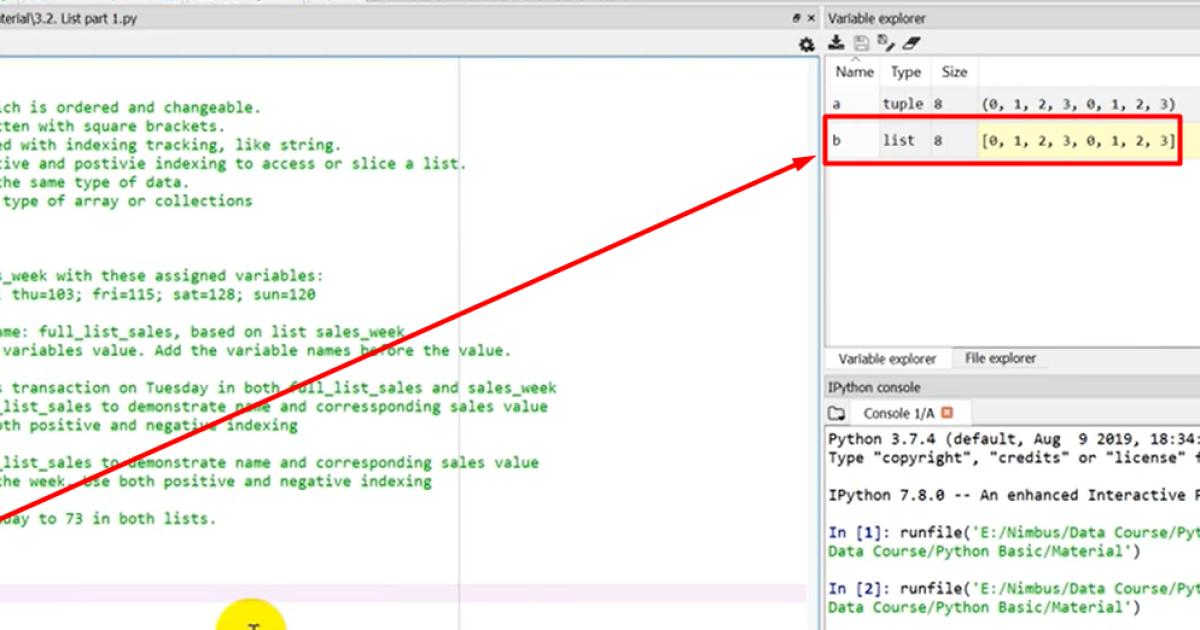Switch to the Variable explorer tab
Viewport: 1200px width, 630px height.
pyautogui.click(x=888, y=358)
